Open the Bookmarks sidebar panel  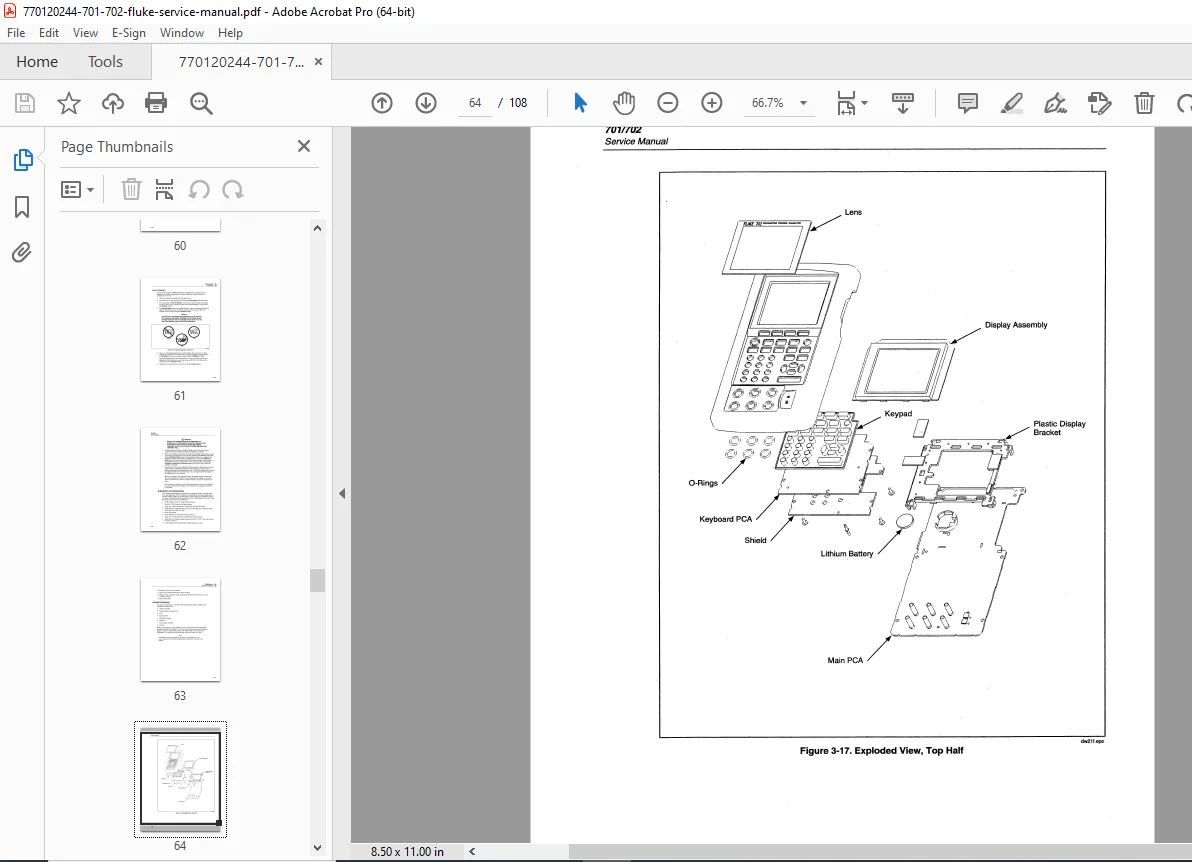tap(22, 207)
